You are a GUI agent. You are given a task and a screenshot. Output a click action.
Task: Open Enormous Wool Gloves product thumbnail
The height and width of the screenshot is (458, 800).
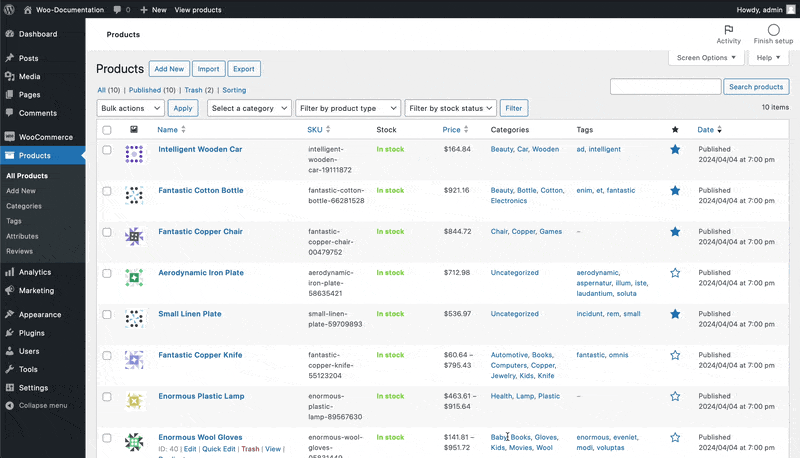click(134, 442)
